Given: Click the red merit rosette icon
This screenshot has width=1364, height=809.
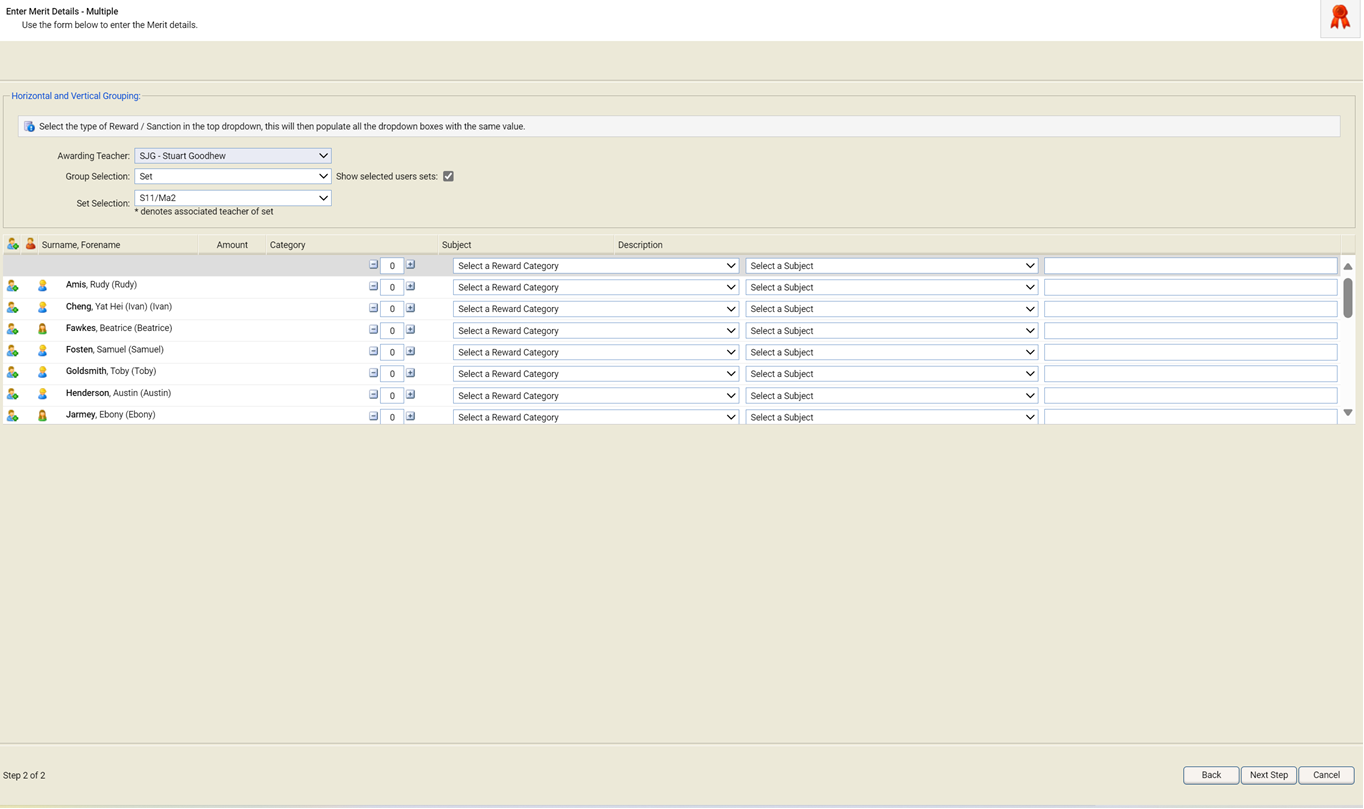Looking at the screenshot, I should click(x=1339, y=18).
